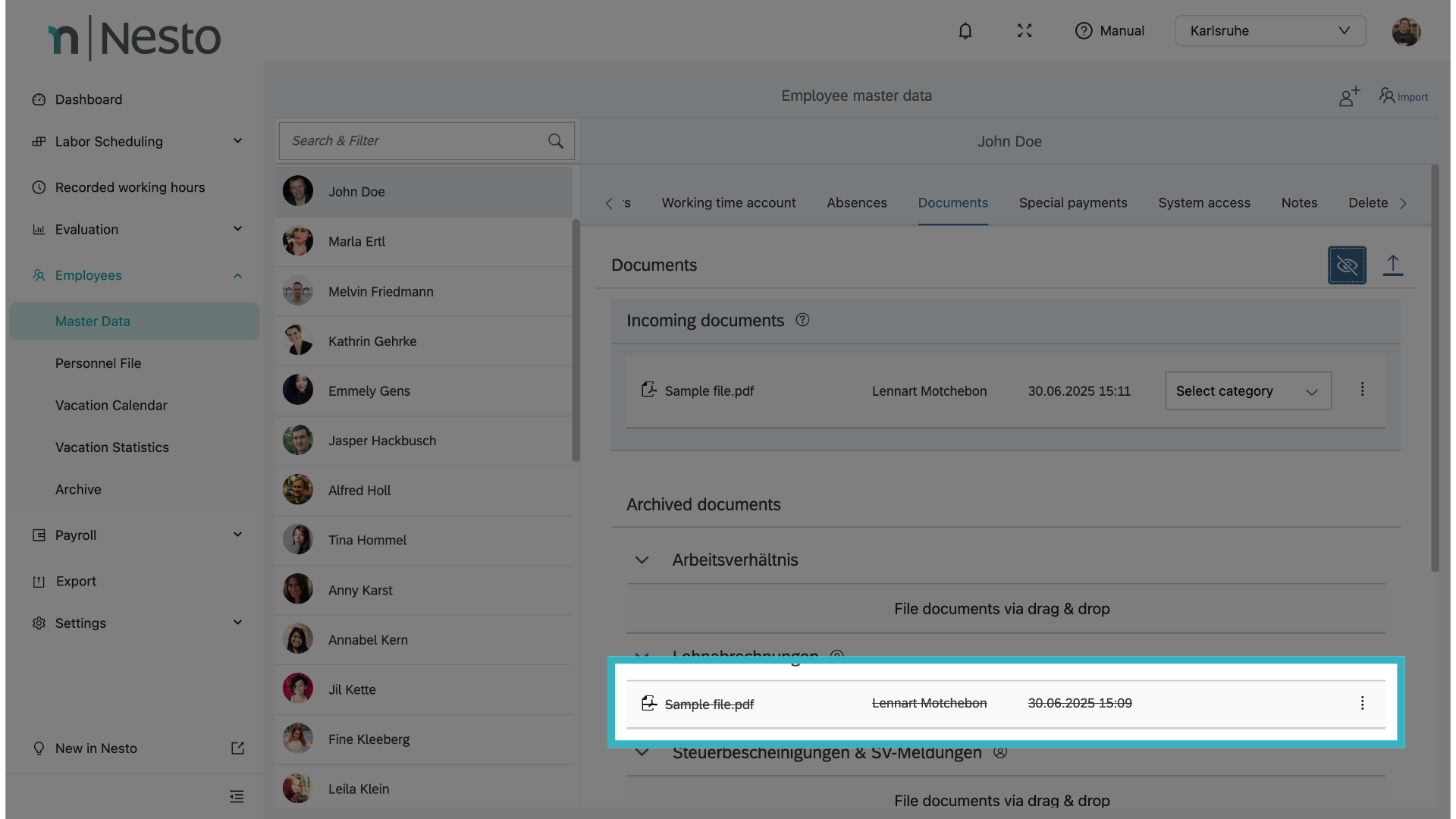Click the upload document arrow icon
Screen dimensions: 1456x819
tap(1392, 265)
